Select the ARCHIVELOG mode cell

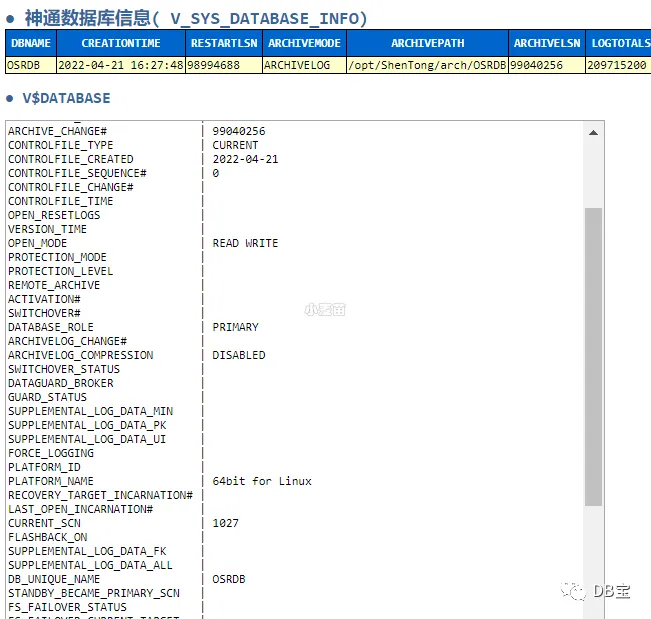(x=304, y=65)
